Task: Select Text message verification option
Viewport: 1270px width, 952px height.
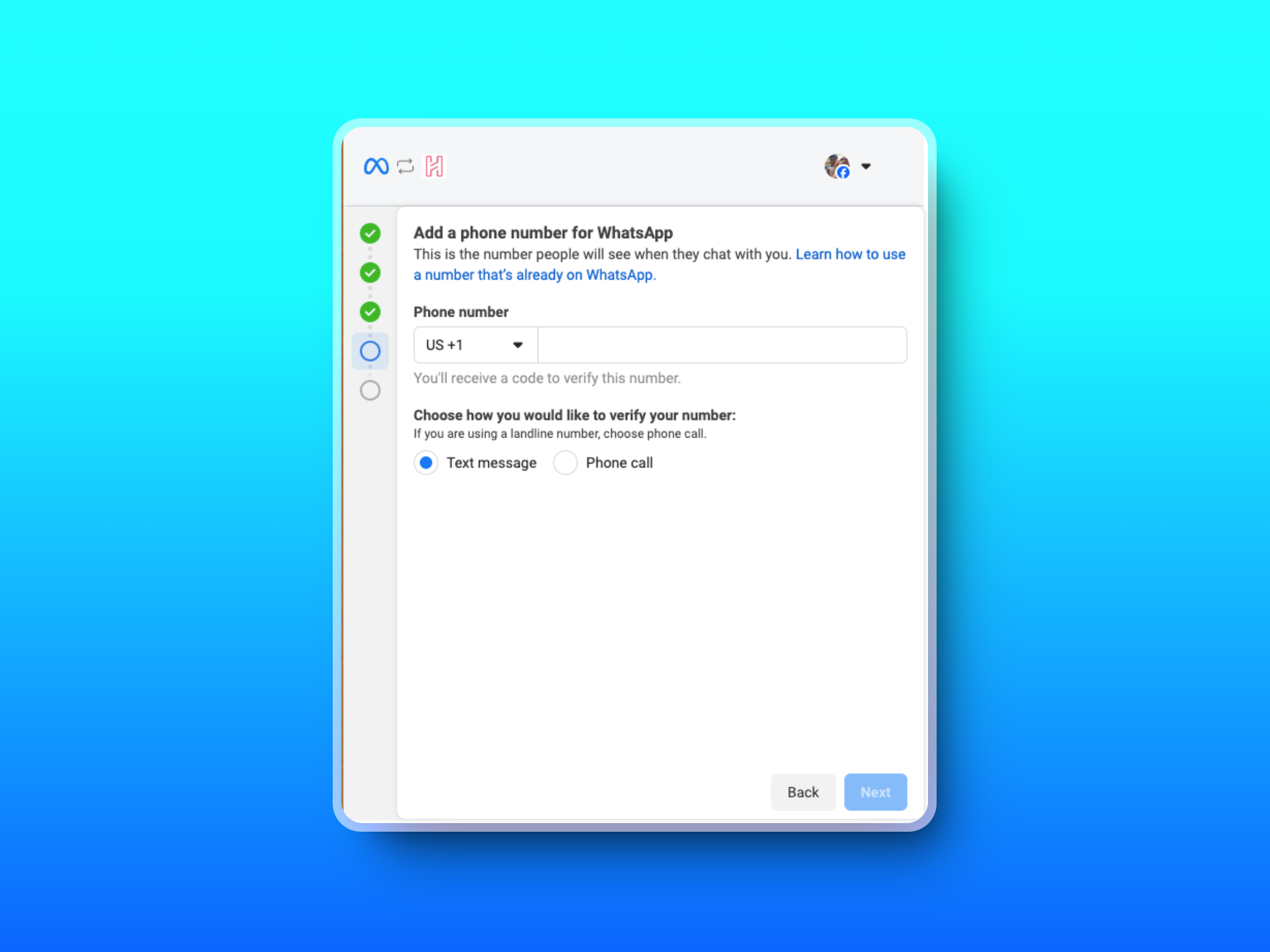Action: coord(426,463)
